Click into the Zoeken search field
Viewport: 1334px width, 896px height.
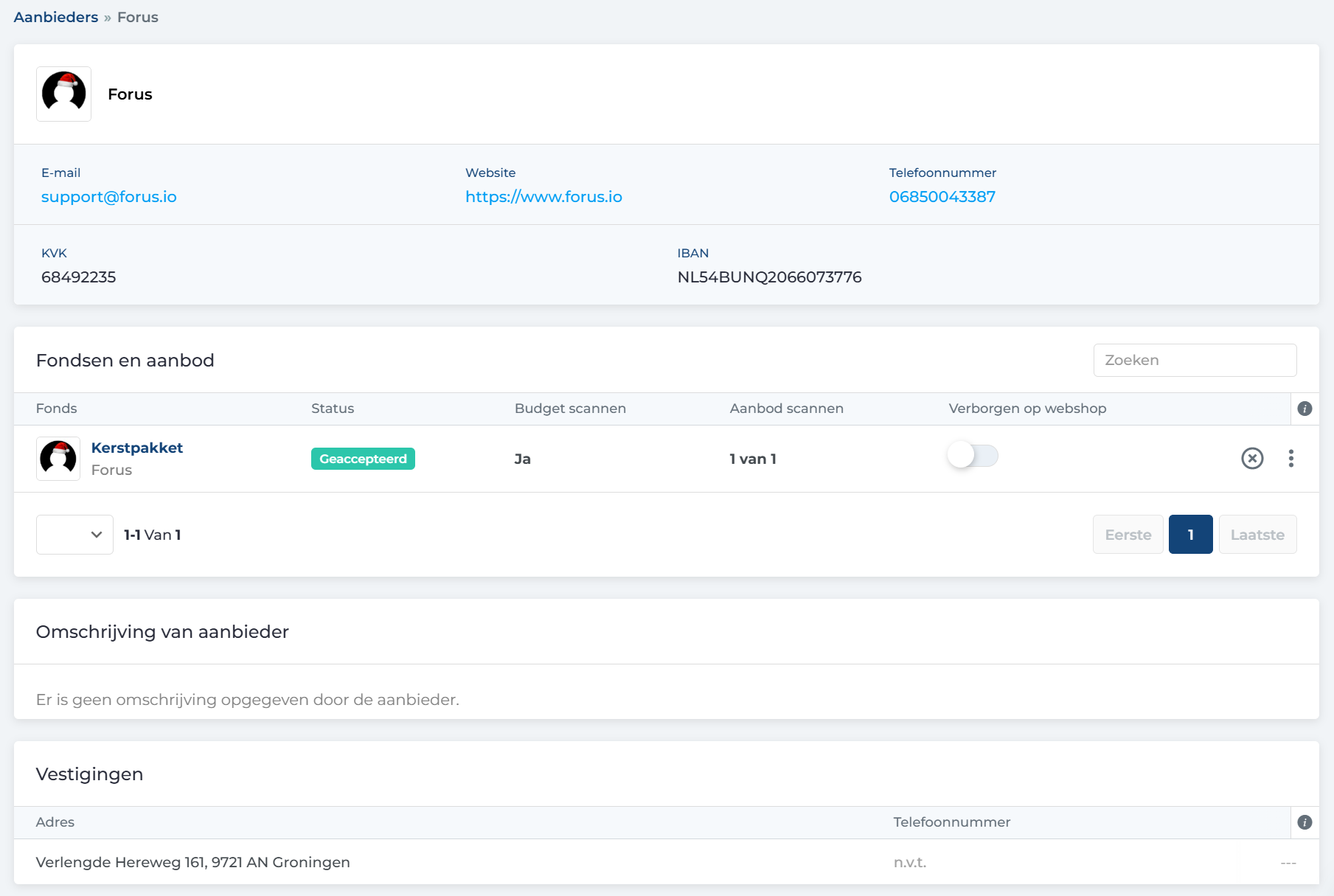[1195, 360]
